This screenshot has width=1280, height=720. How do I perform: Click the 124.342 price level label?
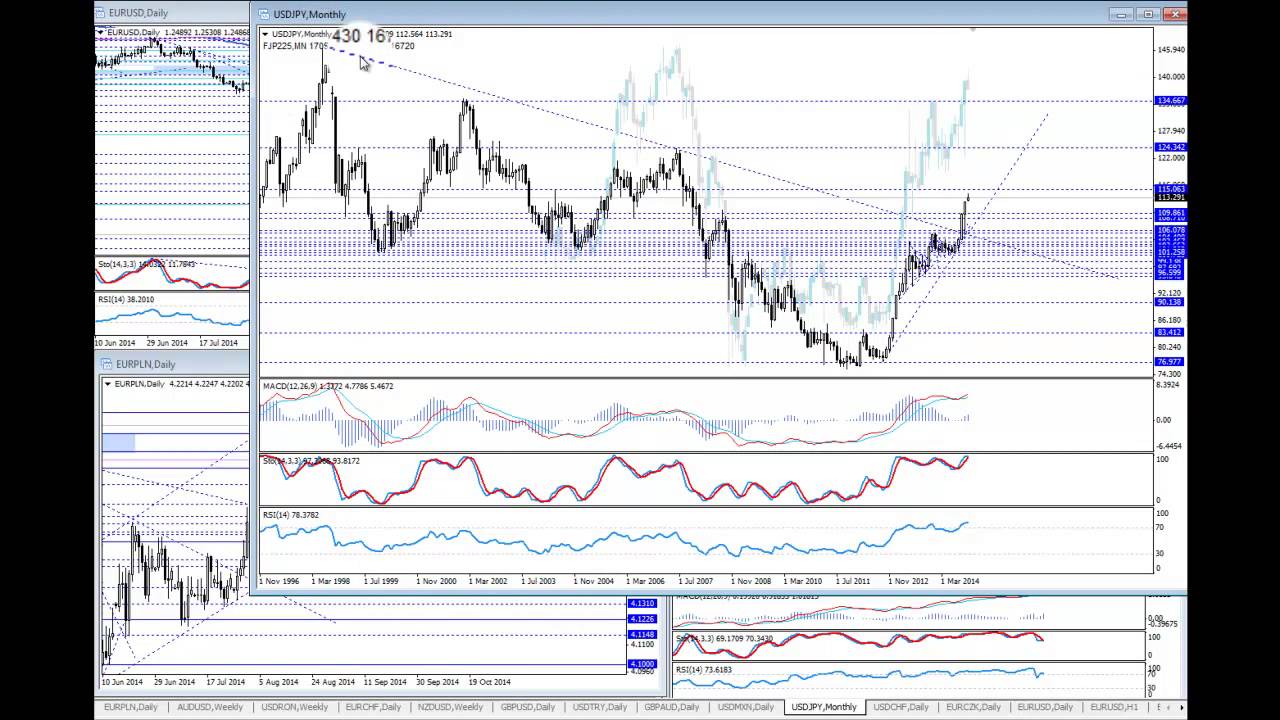[1170, 147]
